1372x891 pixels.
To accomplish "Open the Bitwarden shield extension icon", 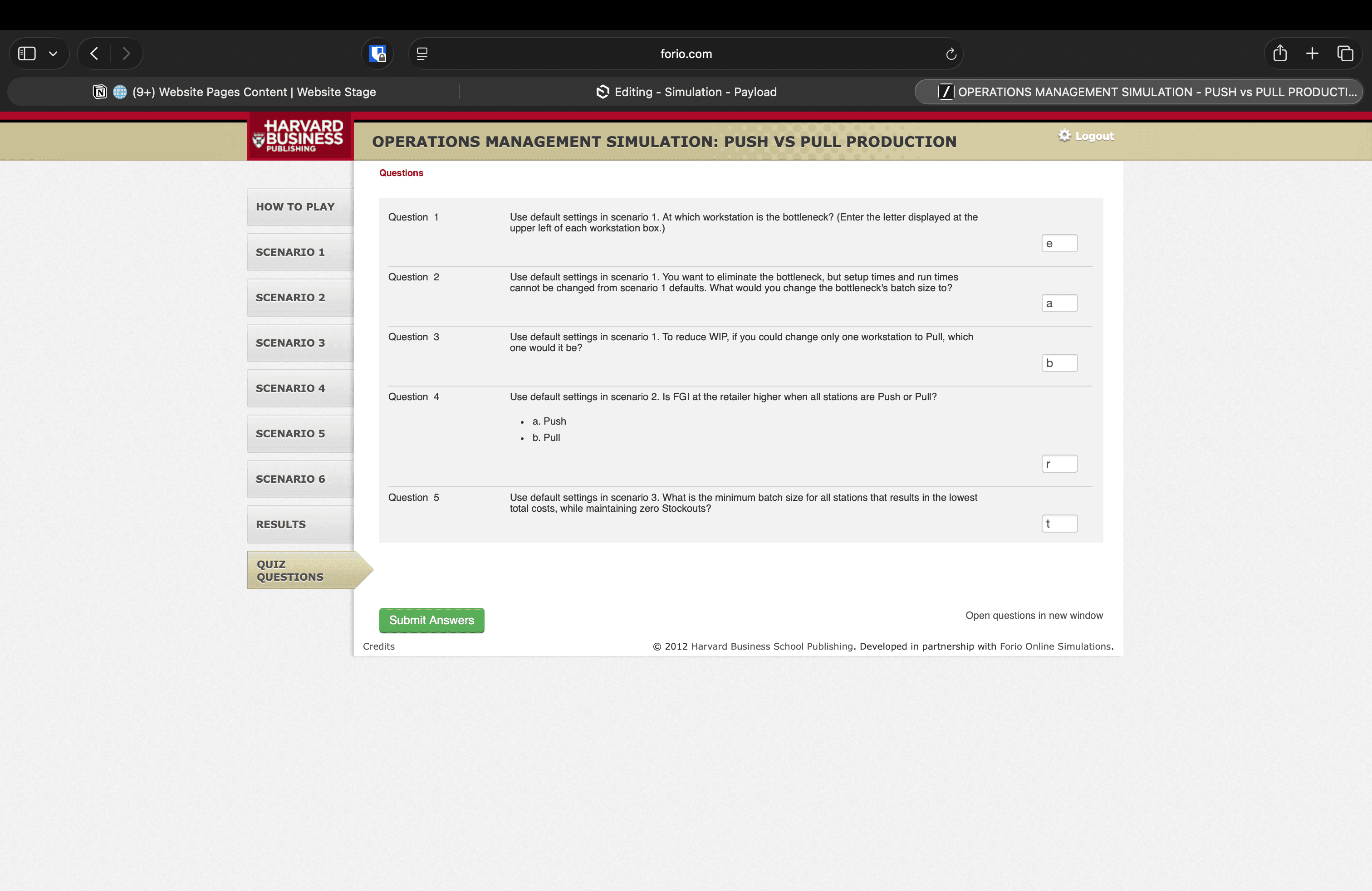I will tap(377, 54).
